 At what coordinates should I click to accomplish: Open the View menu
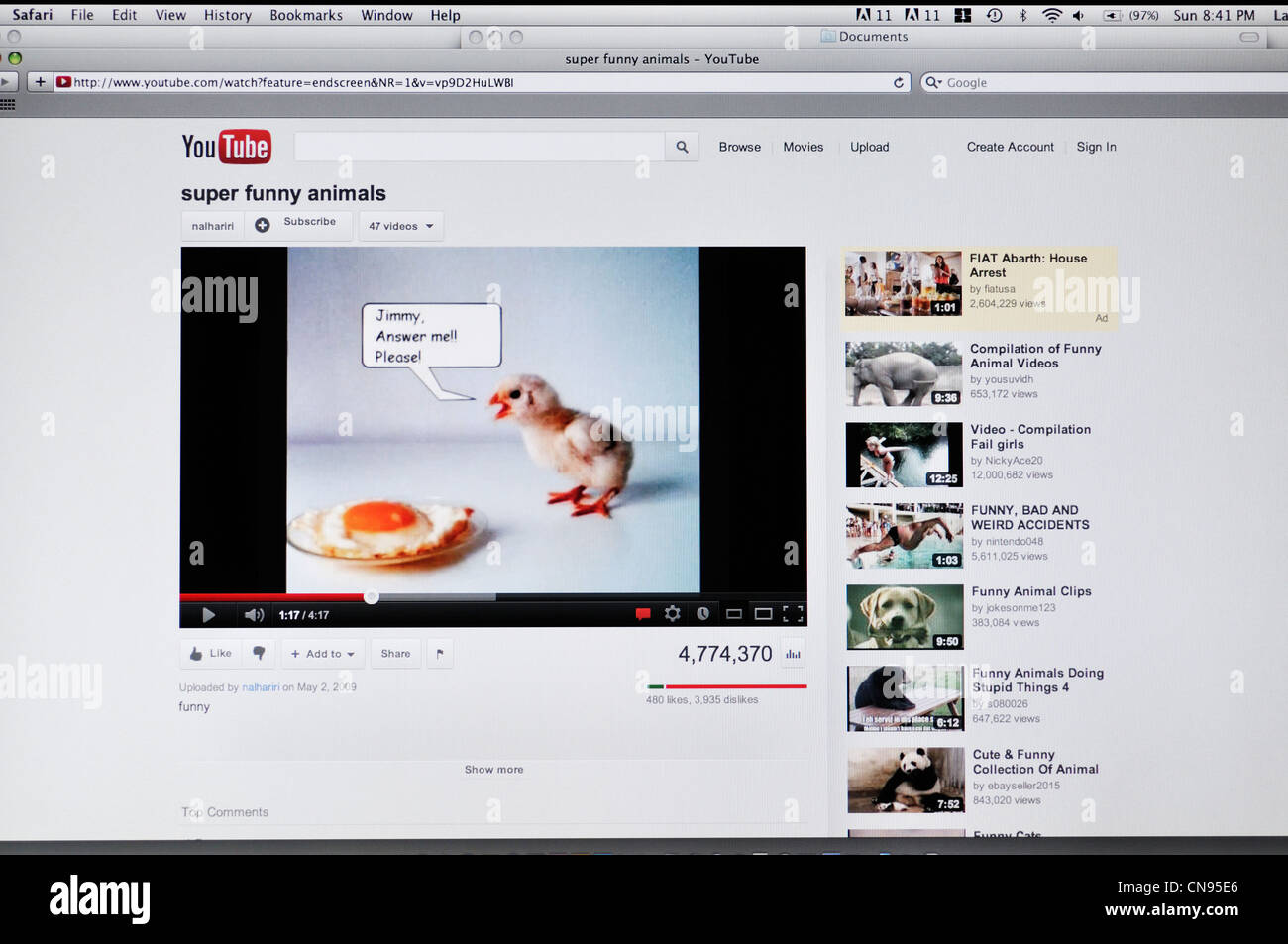pos(170,15)
